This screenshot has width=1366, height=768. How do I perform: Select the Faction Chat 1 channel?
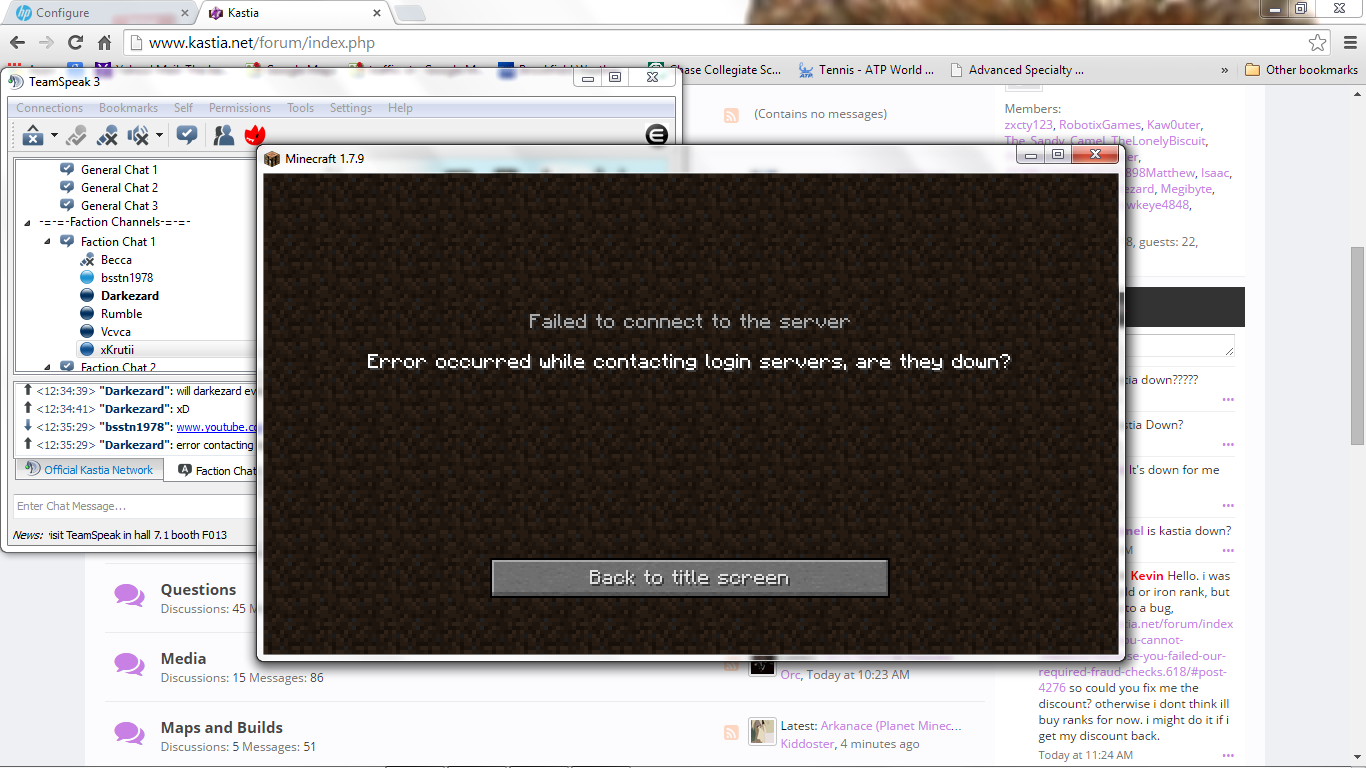coord(118,242)
